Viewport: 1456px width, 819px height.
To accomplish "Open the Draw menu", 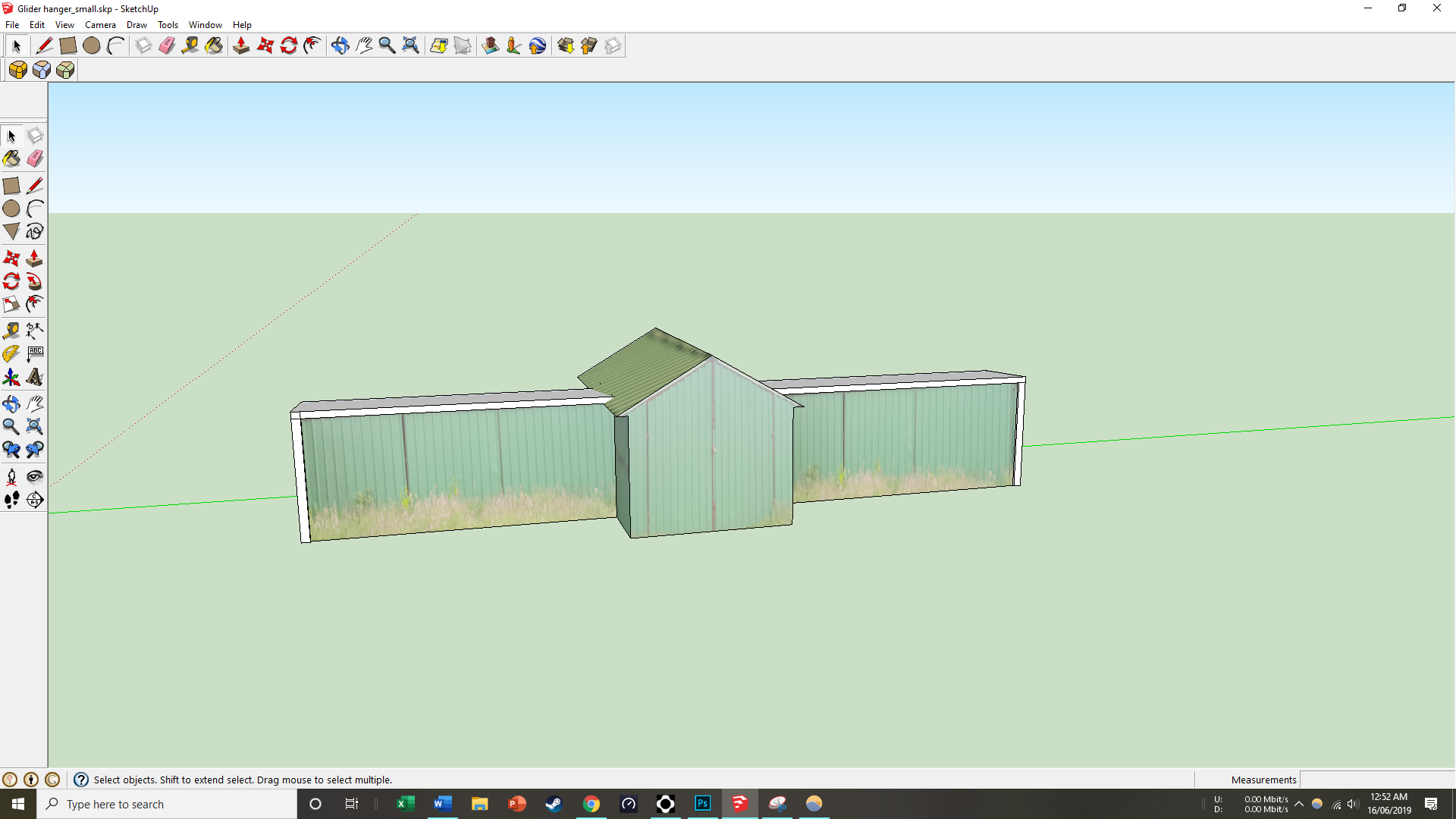I will 136,25.
